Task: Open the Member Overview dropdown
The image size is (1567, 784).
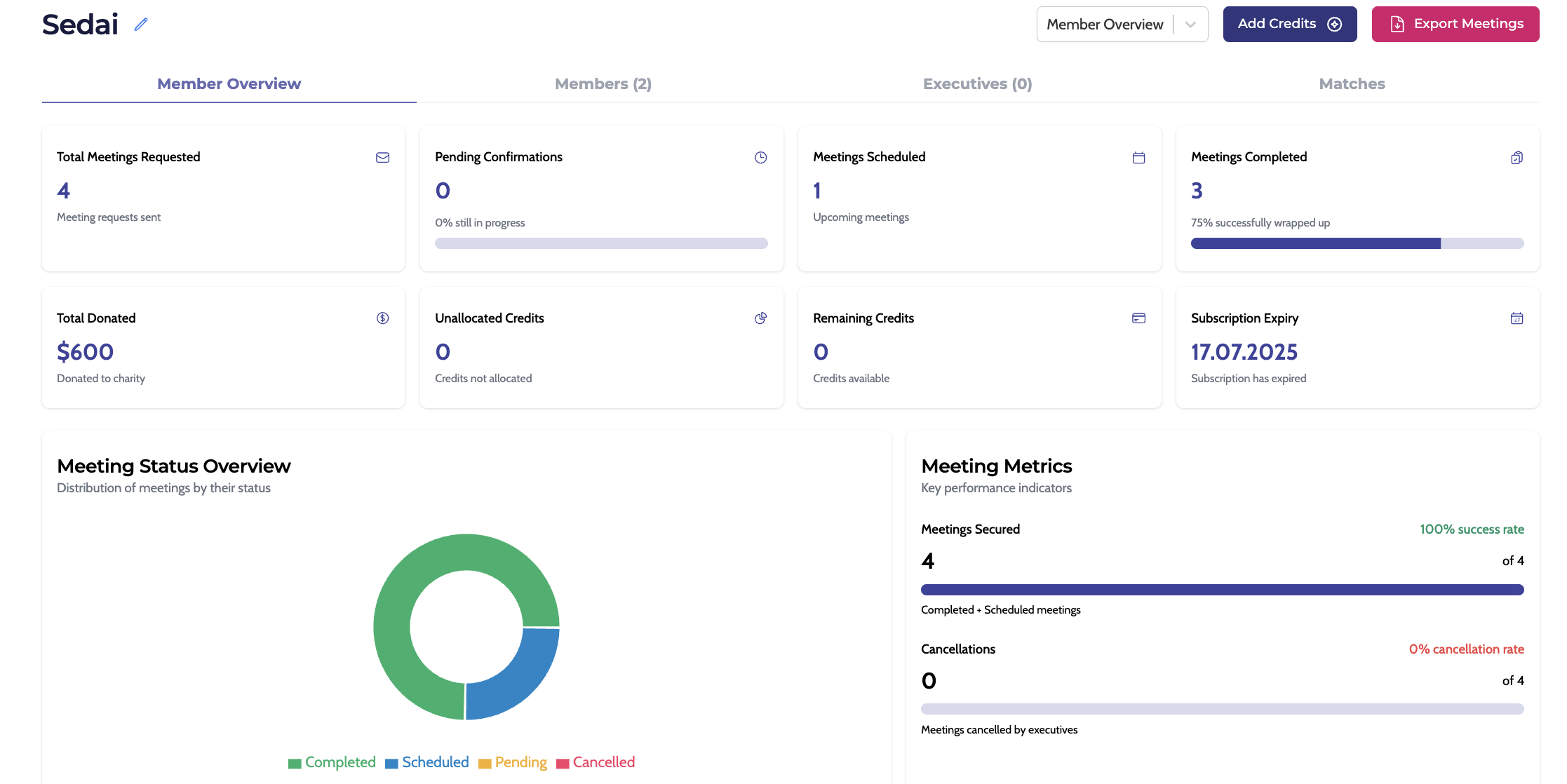Action: point(1105,25)
